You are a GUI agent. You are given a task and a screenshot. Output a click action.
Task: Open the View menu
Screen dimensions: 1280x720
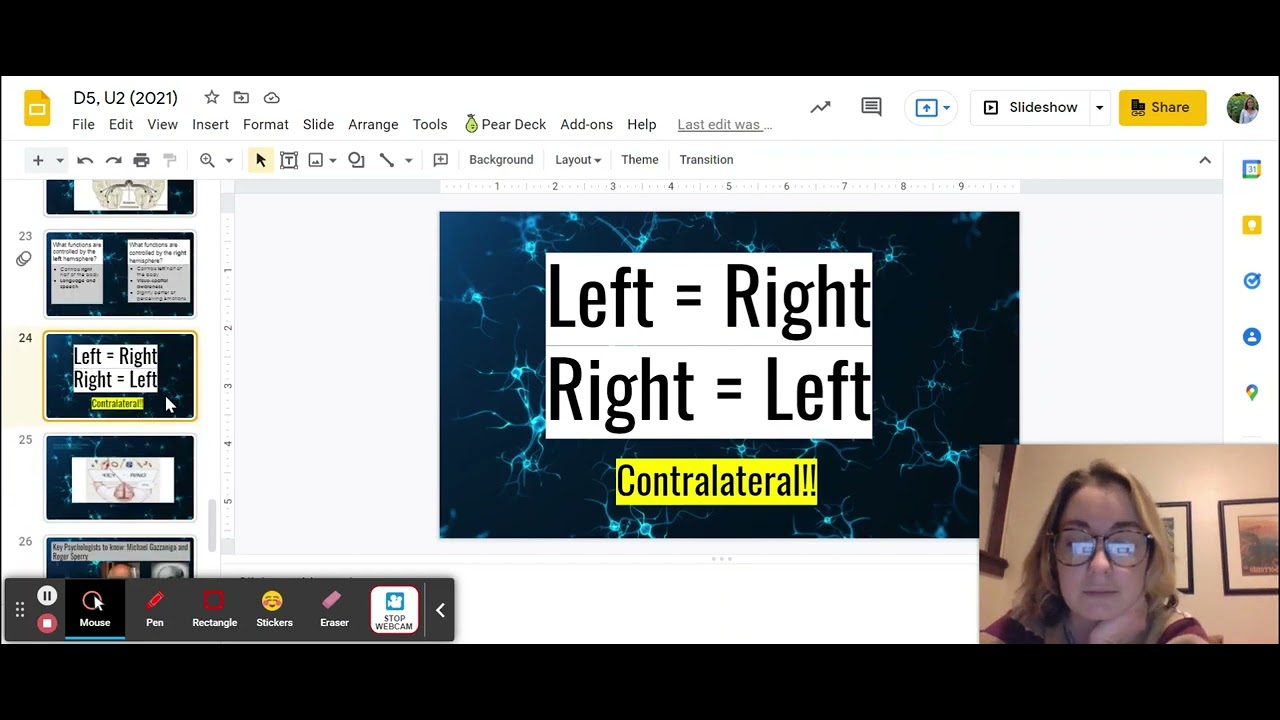point(162,124)
